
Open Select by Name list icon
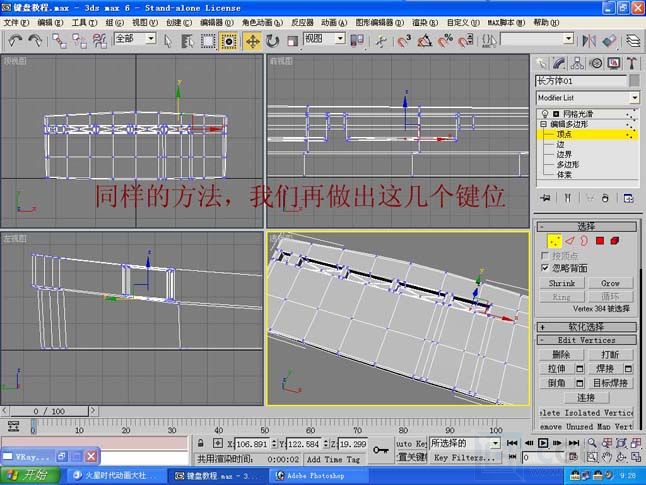pyautogui.click(x=187, y=41)
